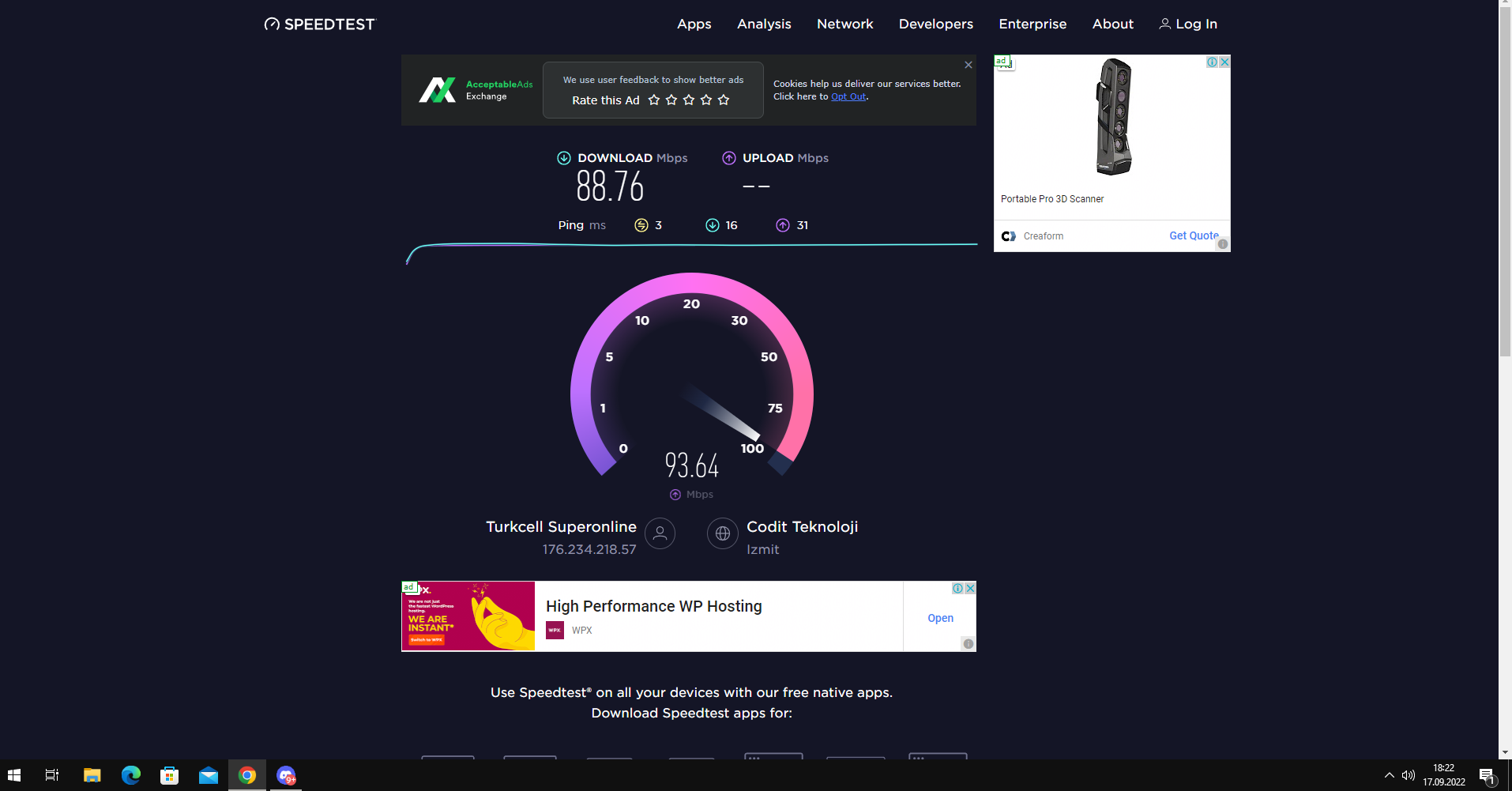Open File Explorer from the taskbar

click(92, 775)
